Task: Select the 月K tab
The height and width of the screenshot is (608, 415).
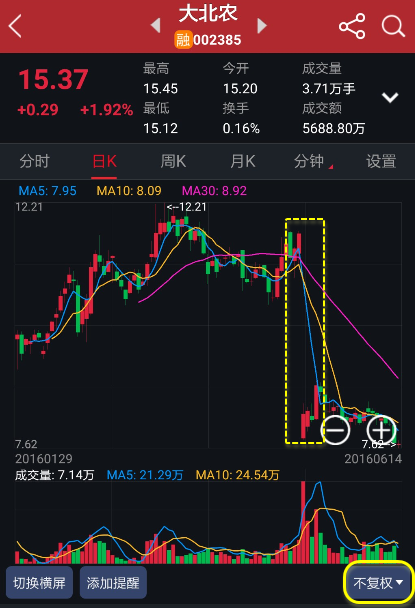Action: pyautogui.click(x=243, y=161)
